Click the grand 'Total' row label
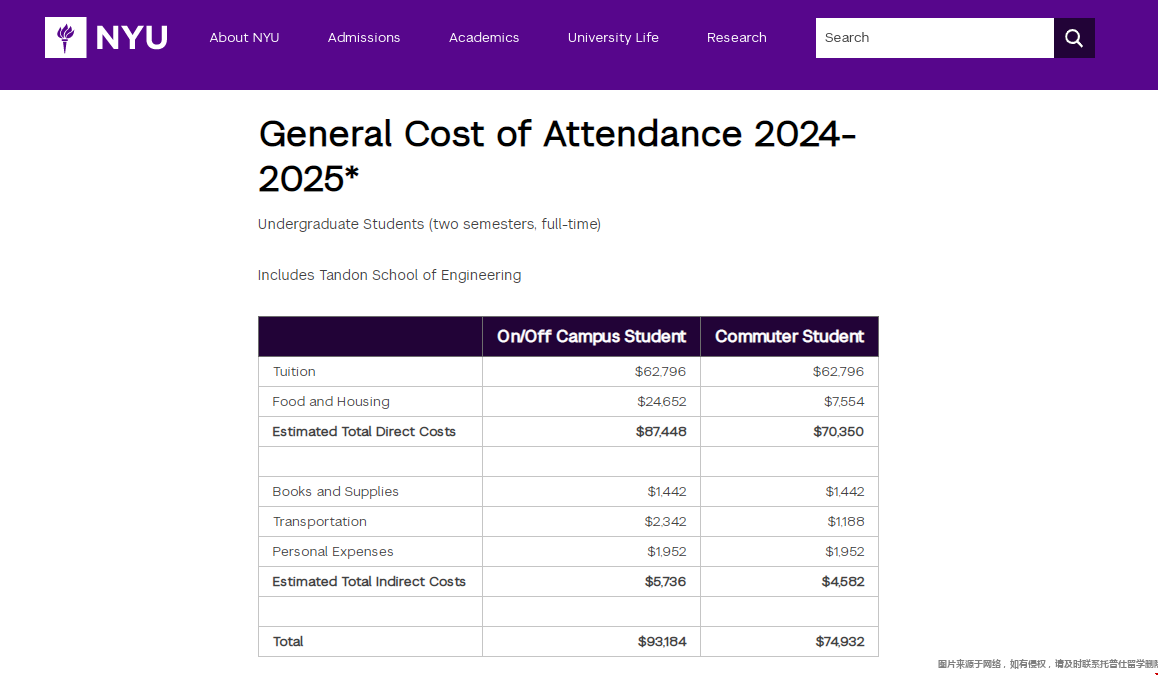Screen dimensions: 1158x675 (x=288, y=642)
